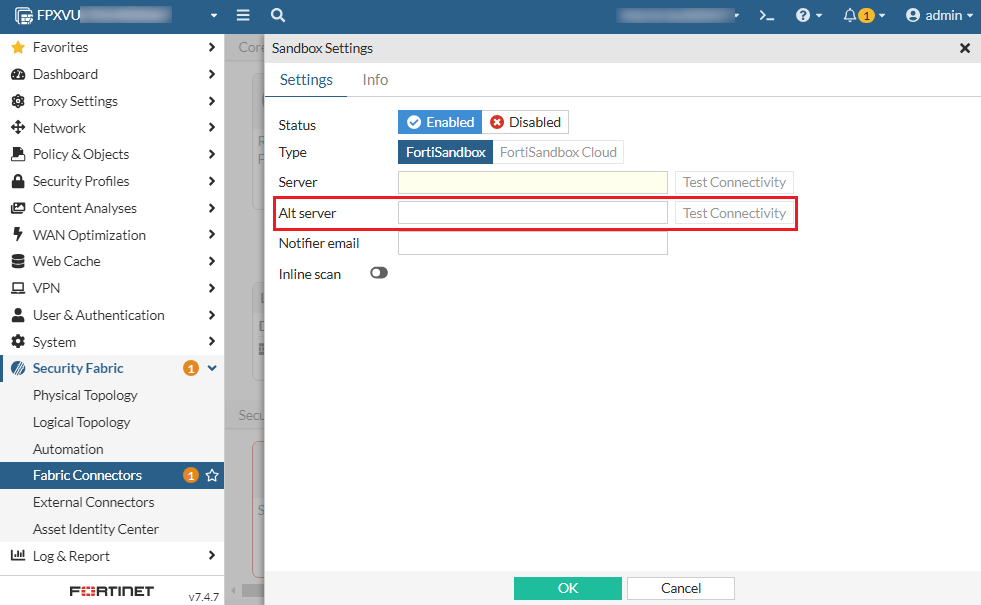Click the Security Profiles lock icon
Screen dimensions: 981x605
pyautogui.click(x=18, y=181)
